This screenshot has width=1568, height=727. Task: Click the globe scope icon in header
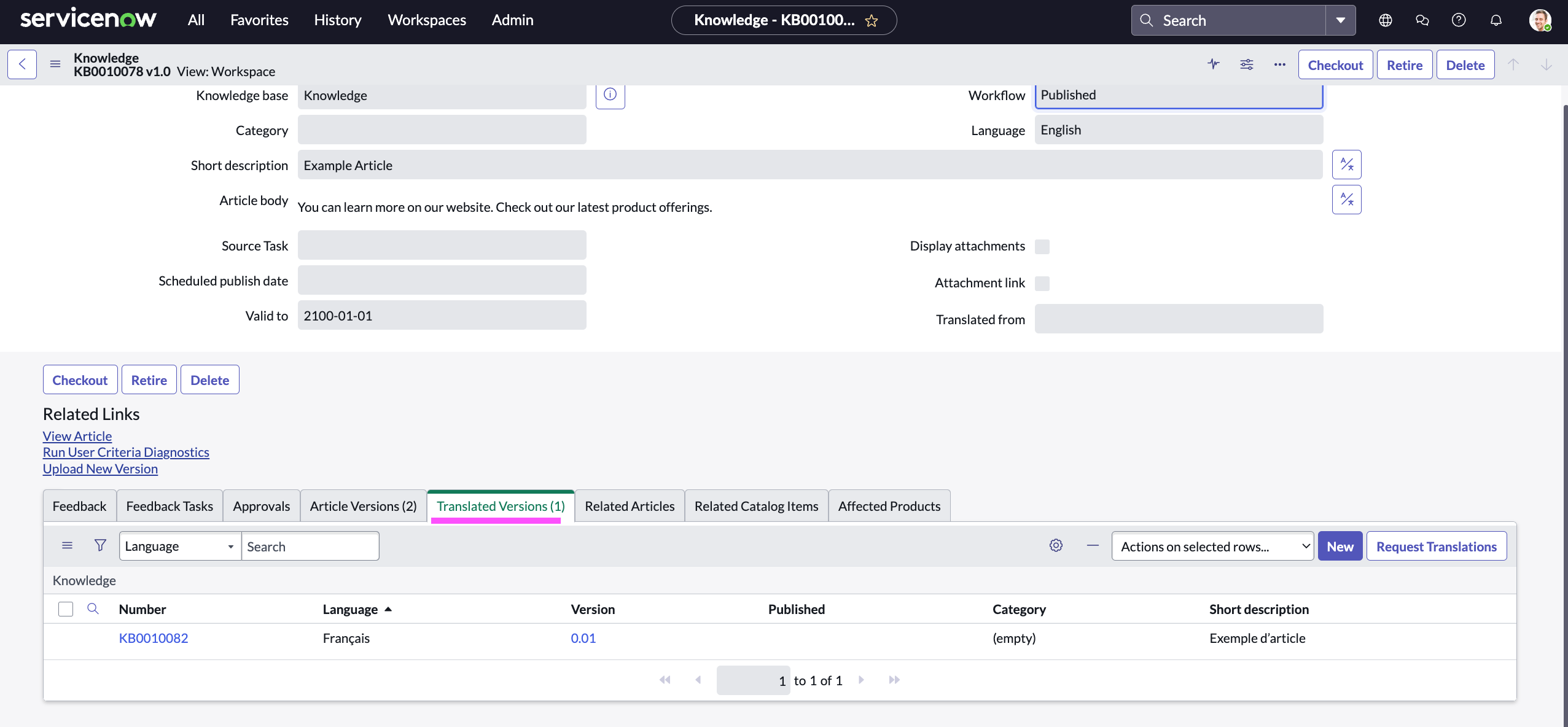pos(1385,20)
